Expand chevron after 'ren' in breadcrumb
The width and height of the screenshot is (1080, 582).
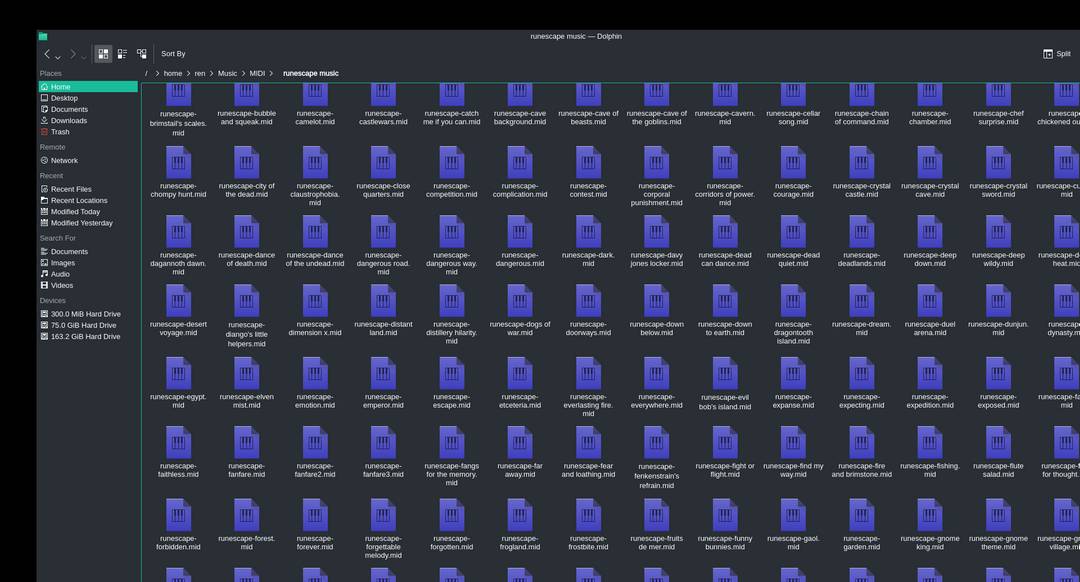pos(211,73)
